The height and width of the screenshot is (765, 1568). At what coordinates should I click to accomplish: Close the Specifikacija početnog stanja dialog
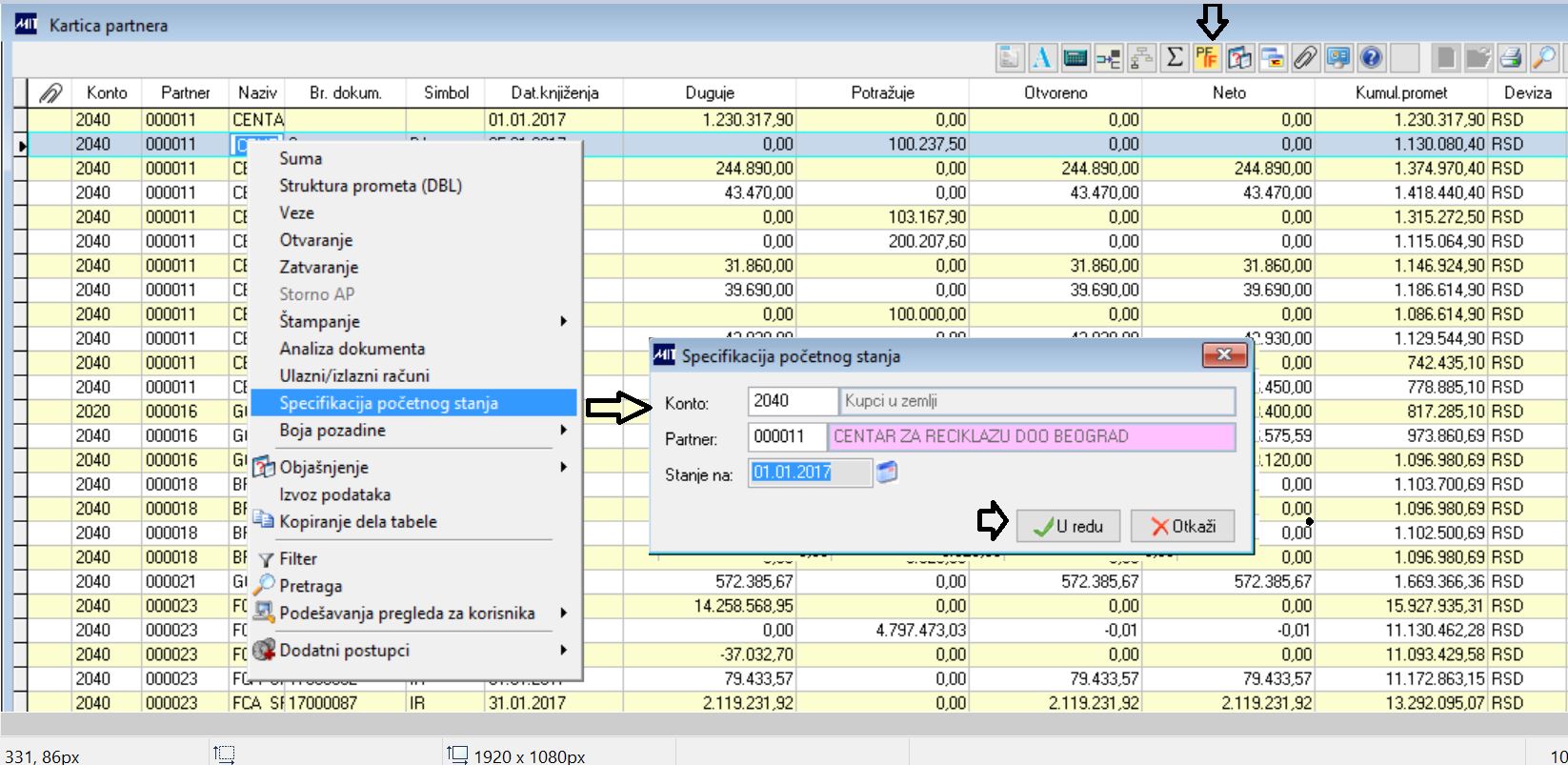click(x=1224, y=355)
